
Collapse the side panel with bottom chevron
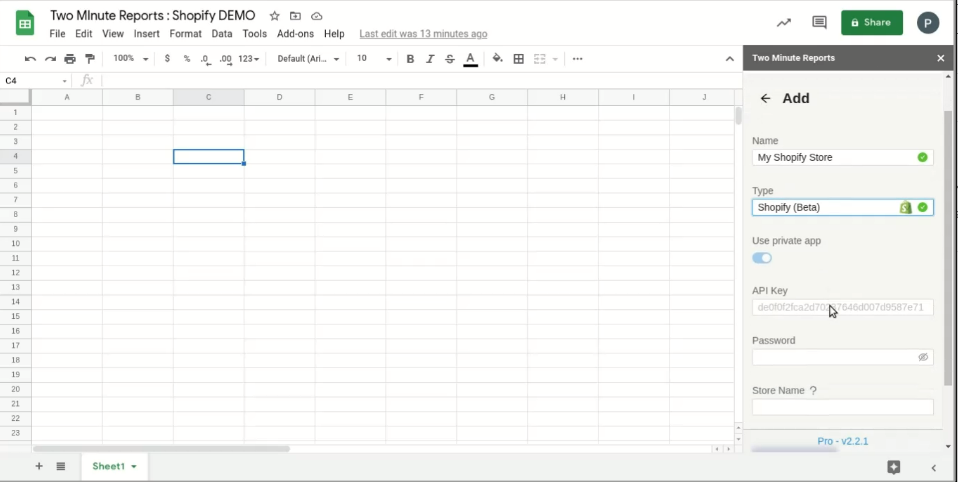pos(934,468)
